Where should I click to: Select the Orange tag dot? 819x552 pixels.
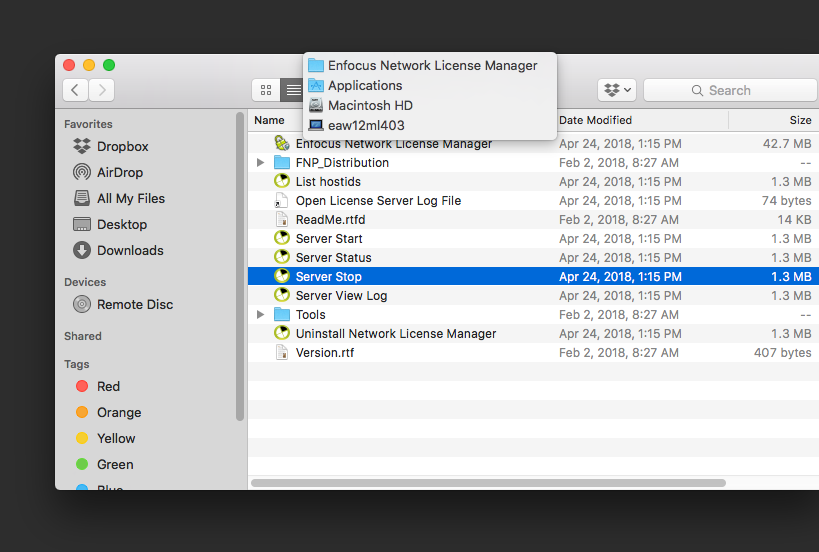(x=82, y=412)
